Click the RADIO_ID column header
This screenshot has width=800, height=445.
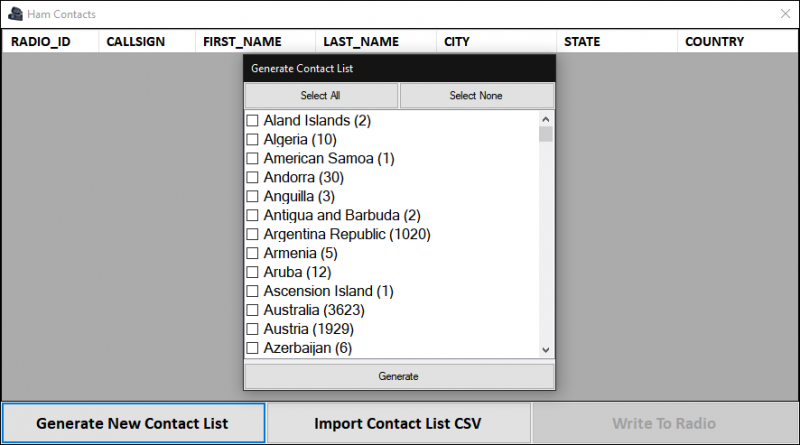click(41, 42)
